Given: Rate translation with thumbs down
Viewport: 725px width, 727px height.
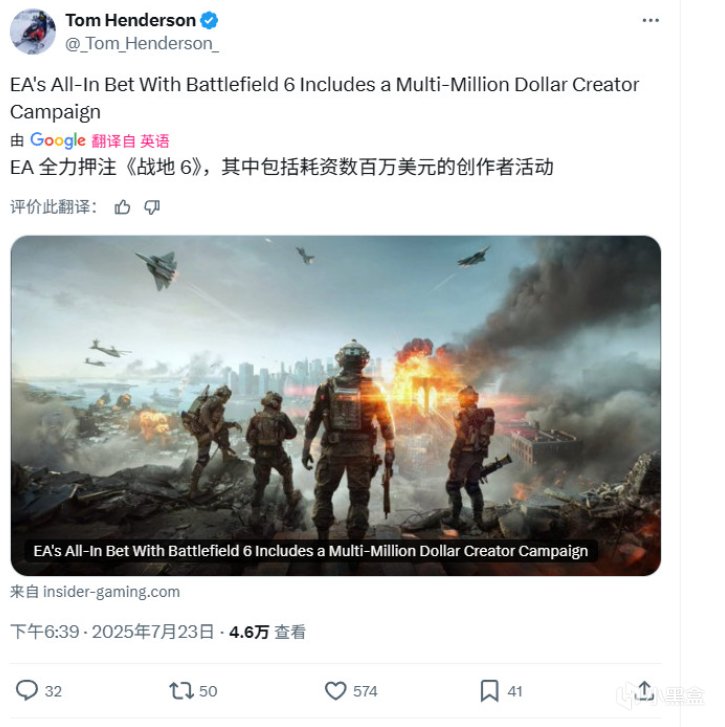Looking at the screenshot, I should tap(152, 207).
